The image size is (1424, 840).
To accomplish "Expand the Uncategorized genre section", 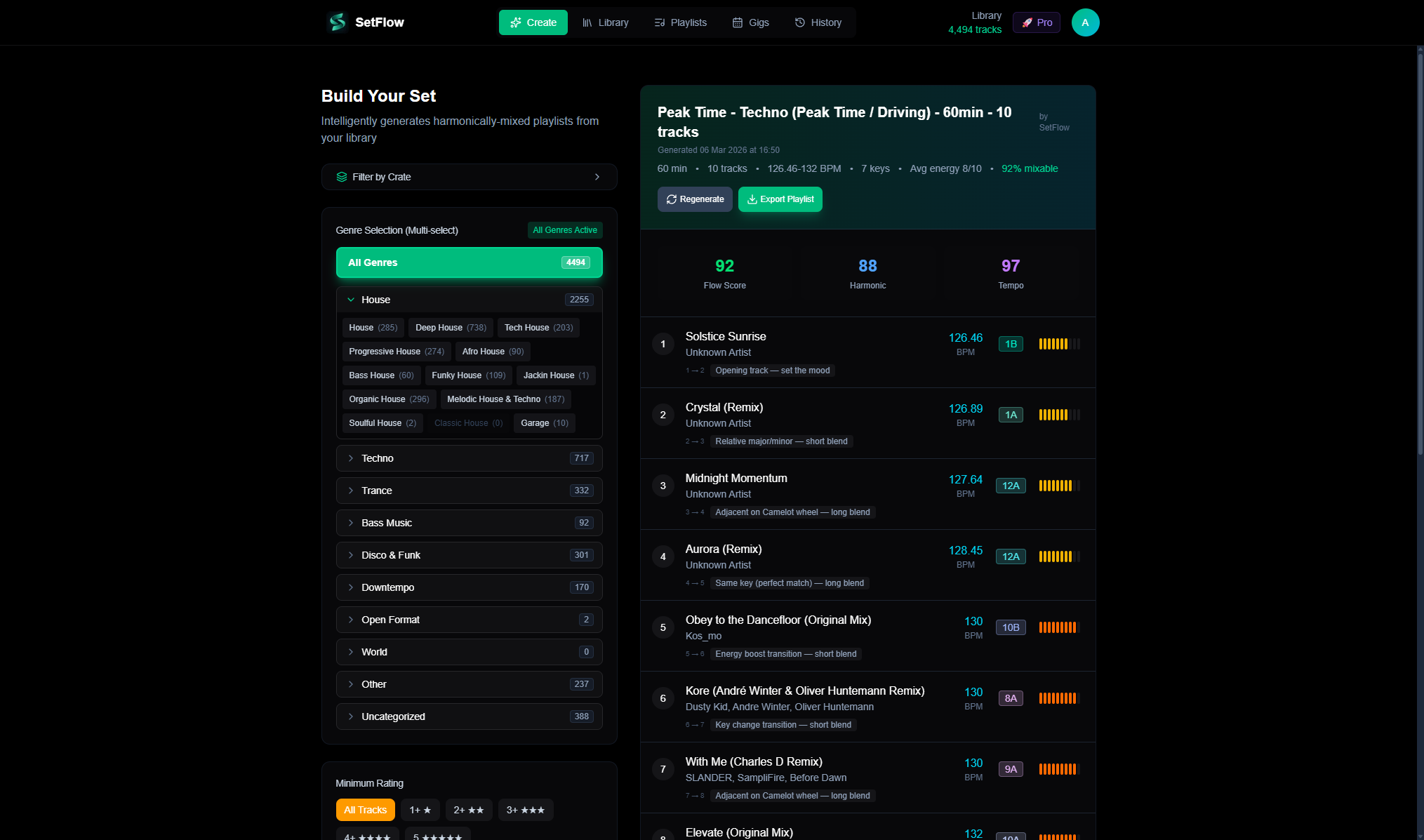I will coord(469,716).
